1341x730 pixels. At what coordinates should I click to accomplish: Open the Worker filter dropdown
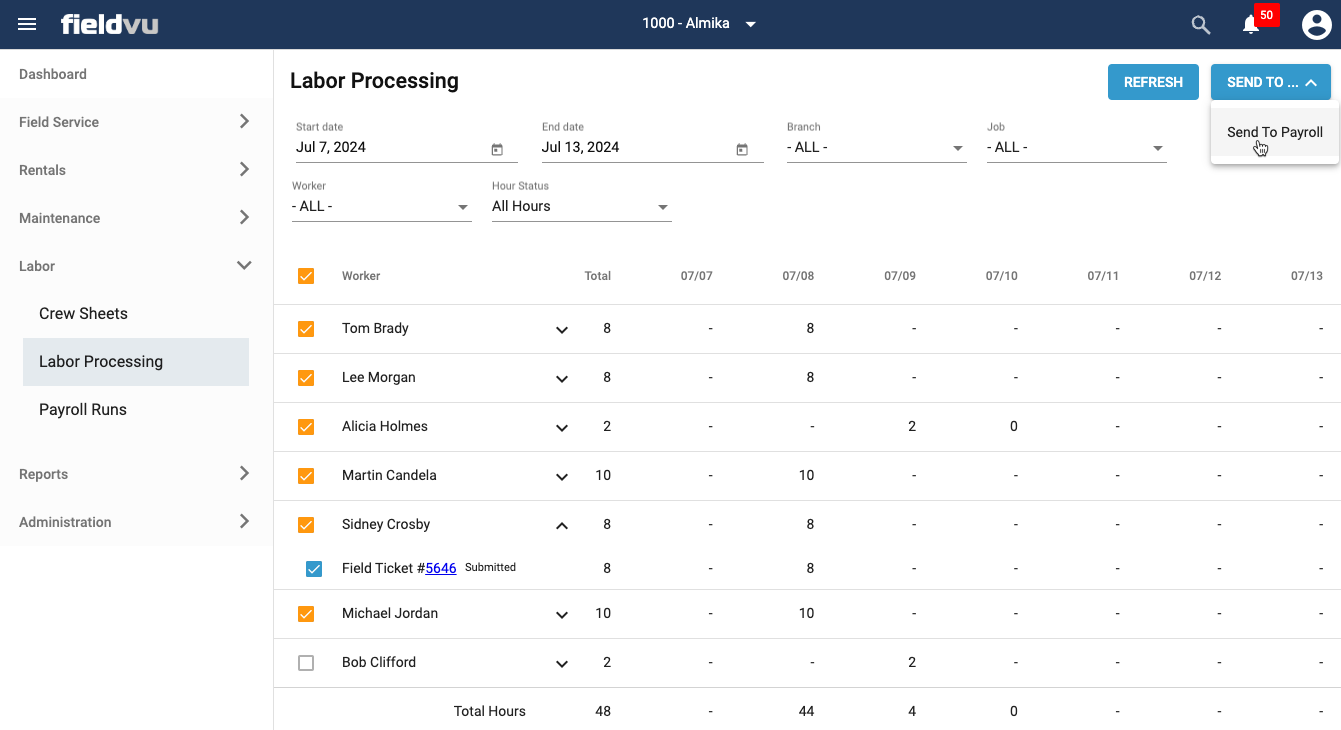(381, 206)
